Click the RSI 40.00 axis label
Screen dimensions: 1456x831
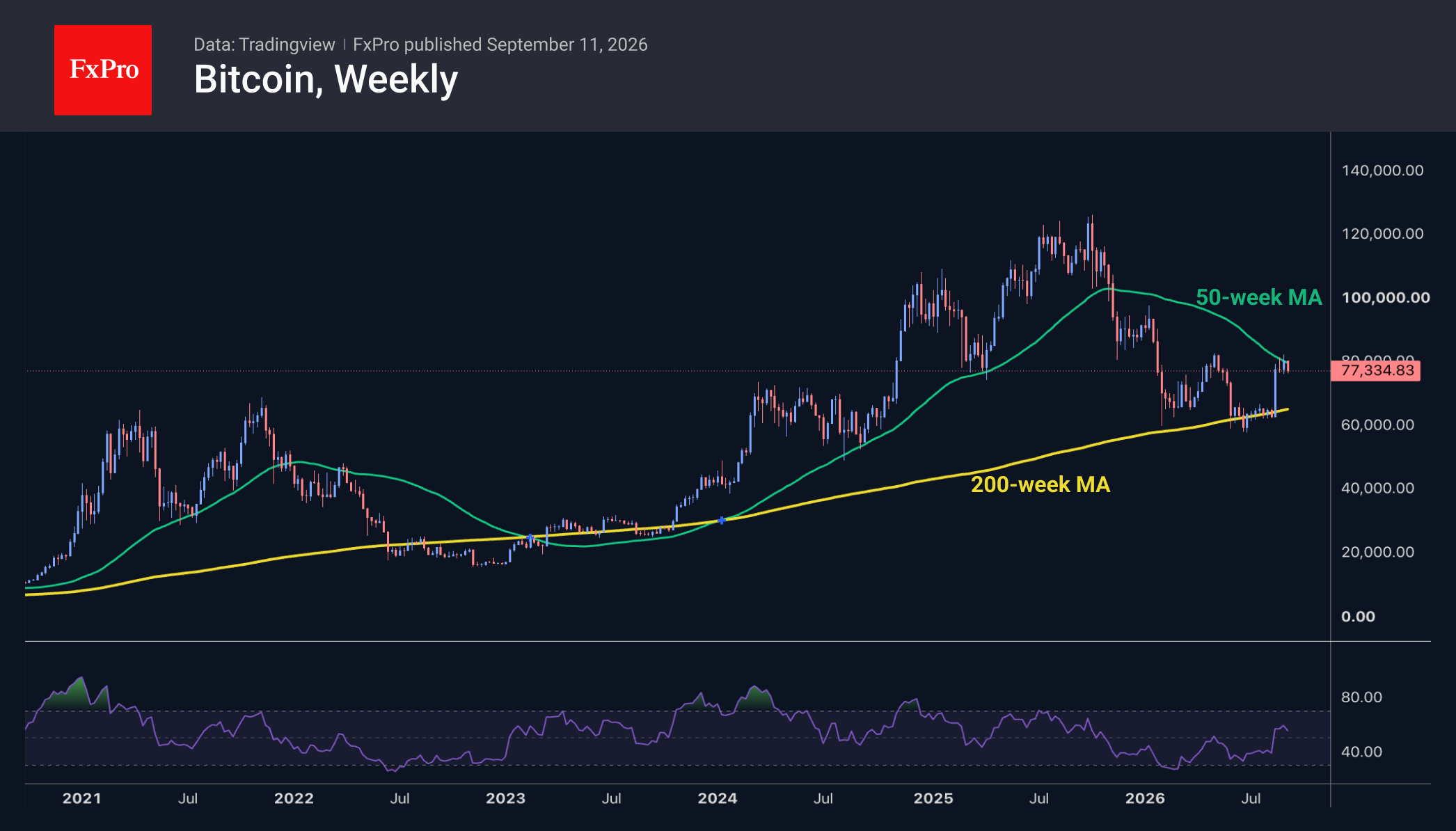[x=1361, y=752]
